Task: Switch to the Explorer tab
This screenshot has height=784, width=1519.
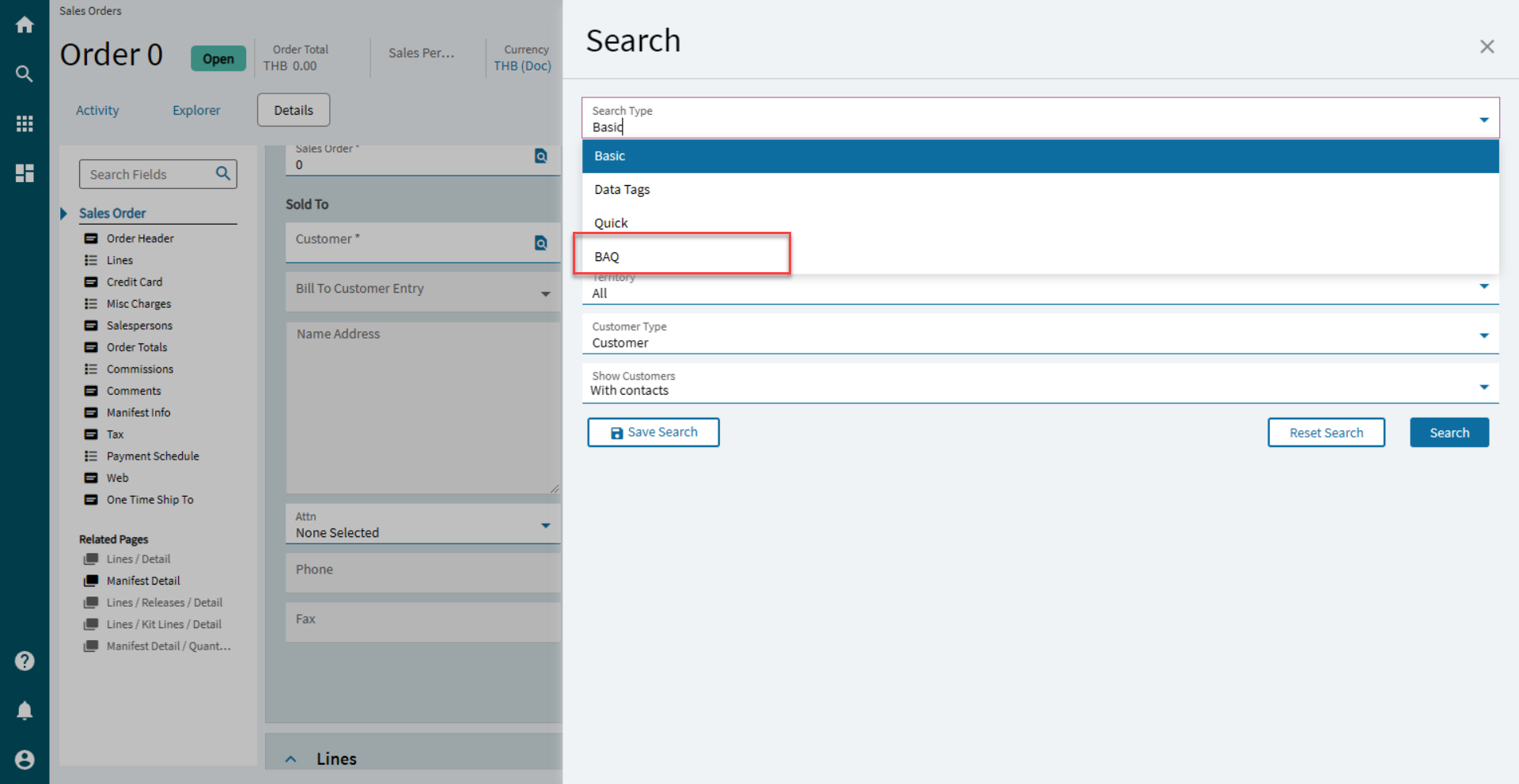Action: tap(196, 111)
